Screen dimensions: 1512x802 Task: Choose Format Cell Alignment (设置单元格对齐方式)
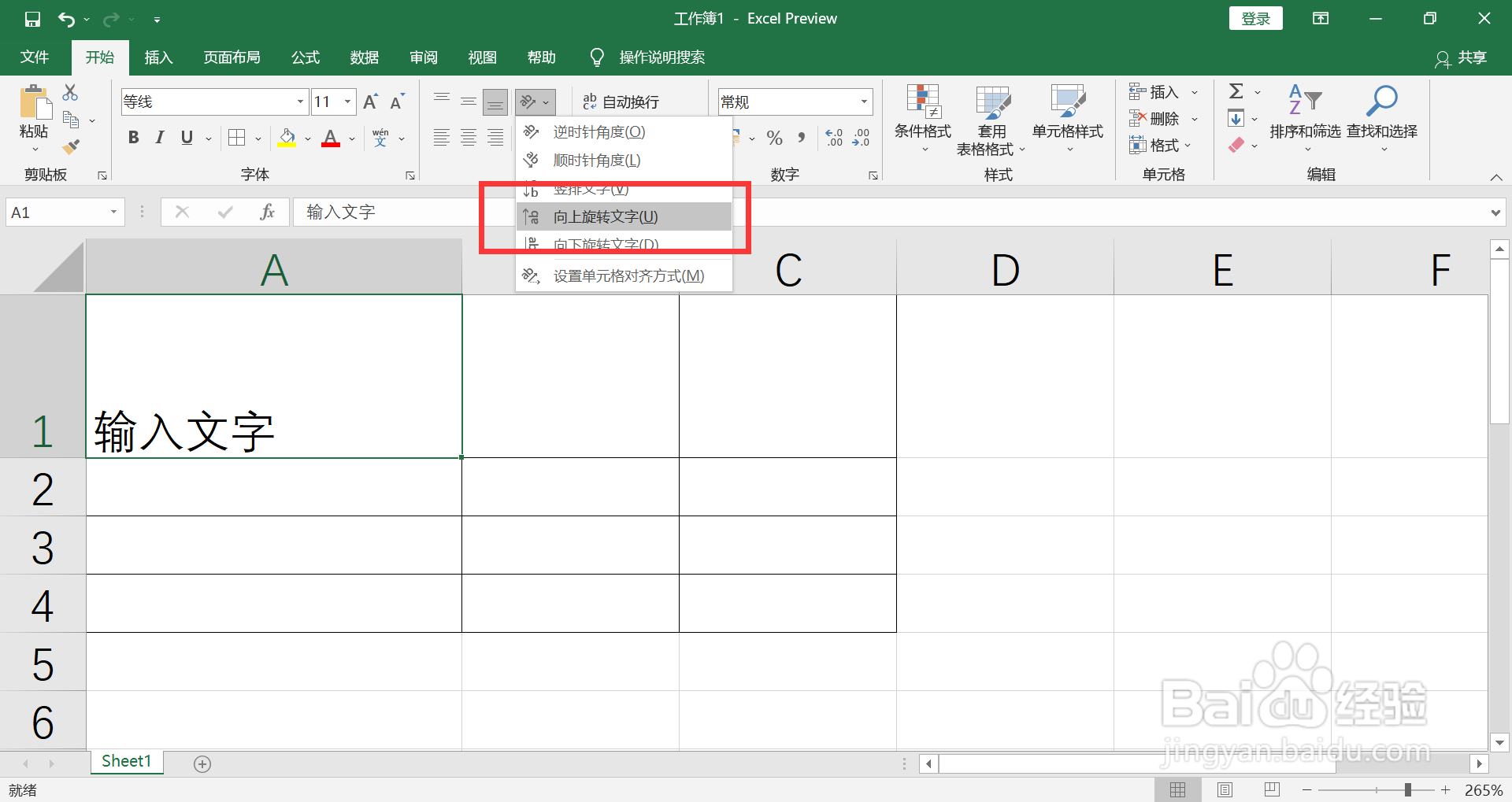[x=624, y=275]
